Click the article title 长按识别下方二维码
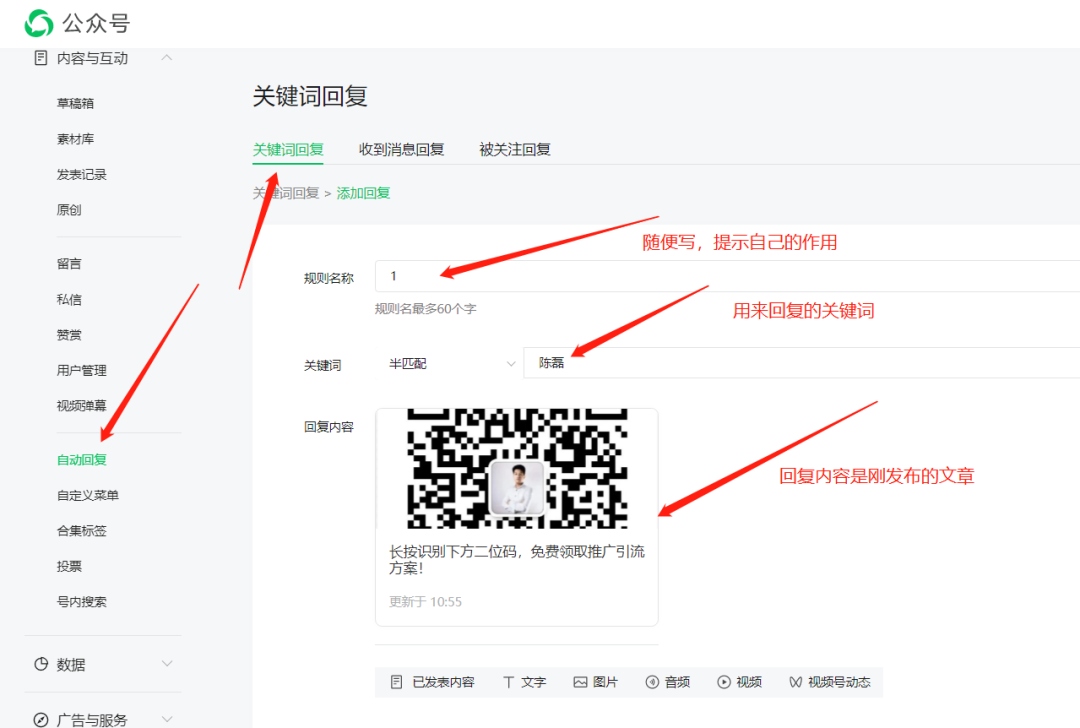This screenshot has width=1080, height=728. (517, 559)
